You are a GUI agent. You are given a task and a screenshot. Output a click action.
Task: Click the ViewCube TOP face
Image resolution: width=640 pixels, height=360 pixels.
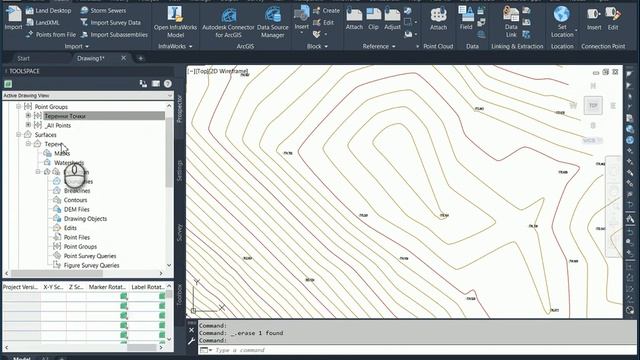[x=593, y=106]
